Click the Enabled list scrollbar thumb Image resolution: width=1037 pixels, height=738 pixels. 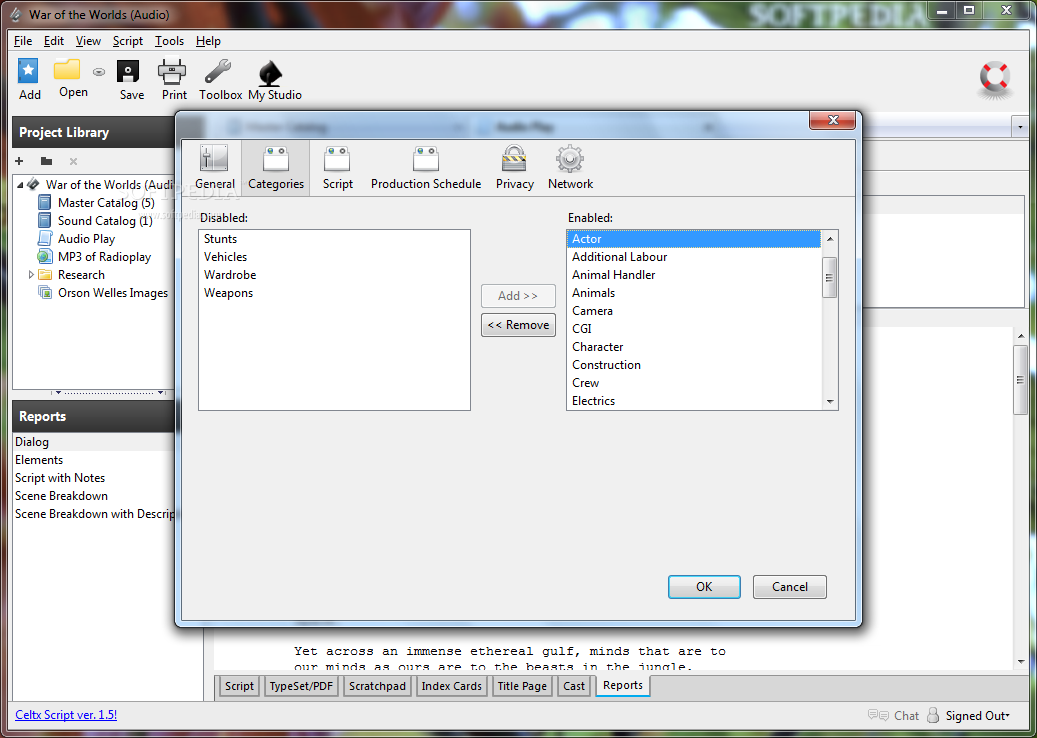pos(830,278)
